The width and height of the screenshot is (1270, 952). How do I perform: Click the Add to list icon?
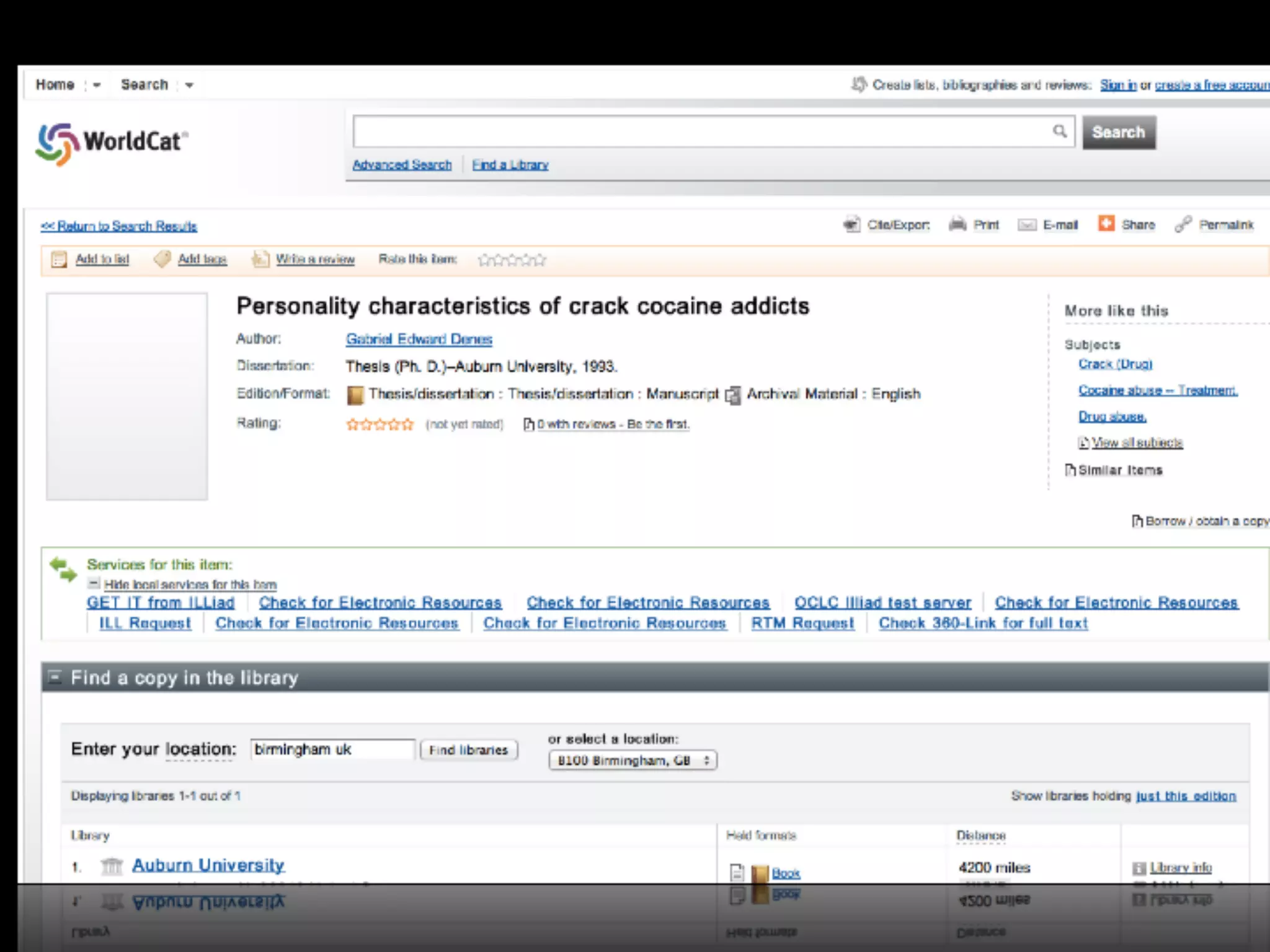pos(59,259)
